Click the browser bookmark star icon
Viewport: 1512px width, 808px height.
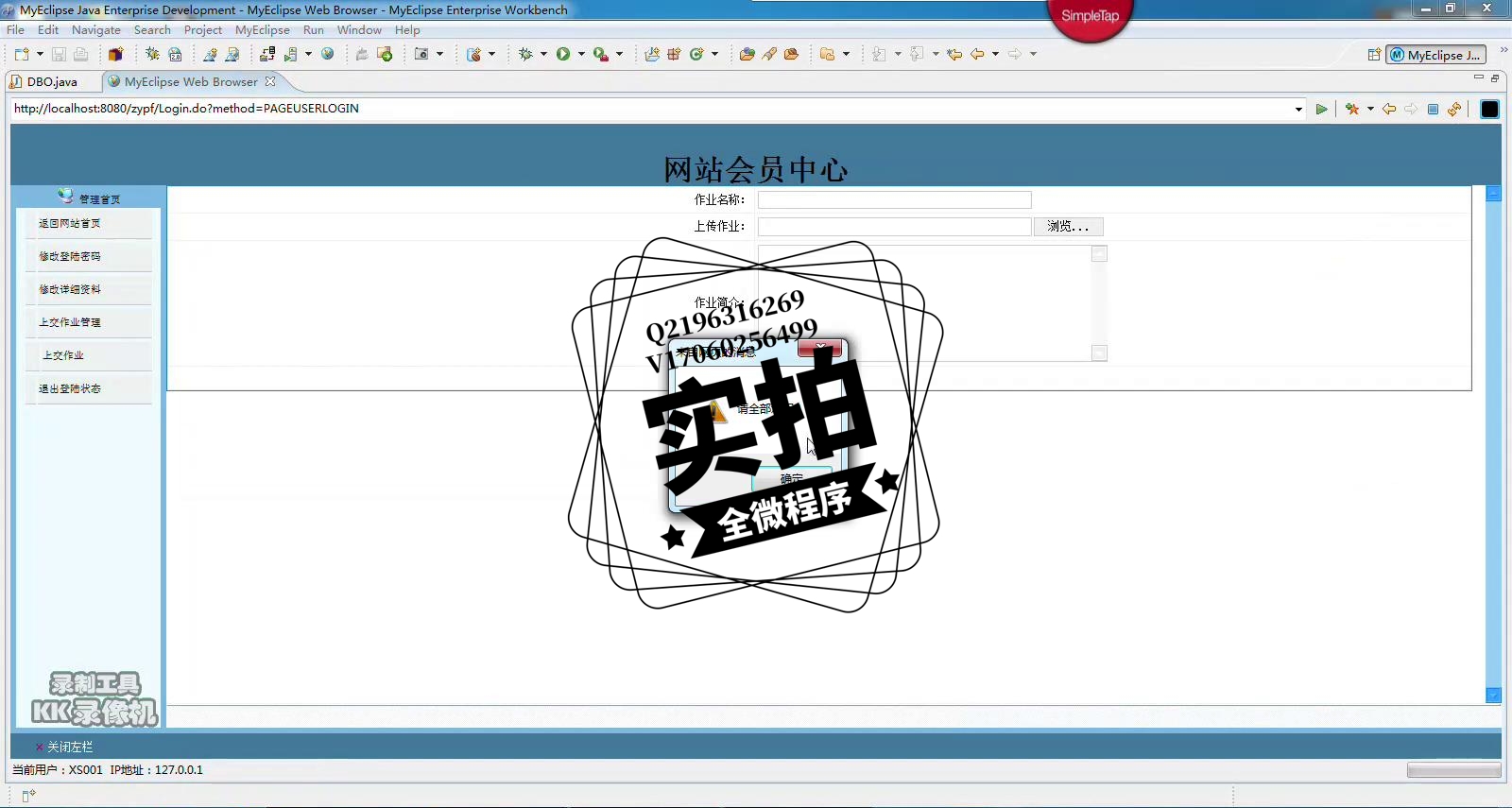[1352, 110]
